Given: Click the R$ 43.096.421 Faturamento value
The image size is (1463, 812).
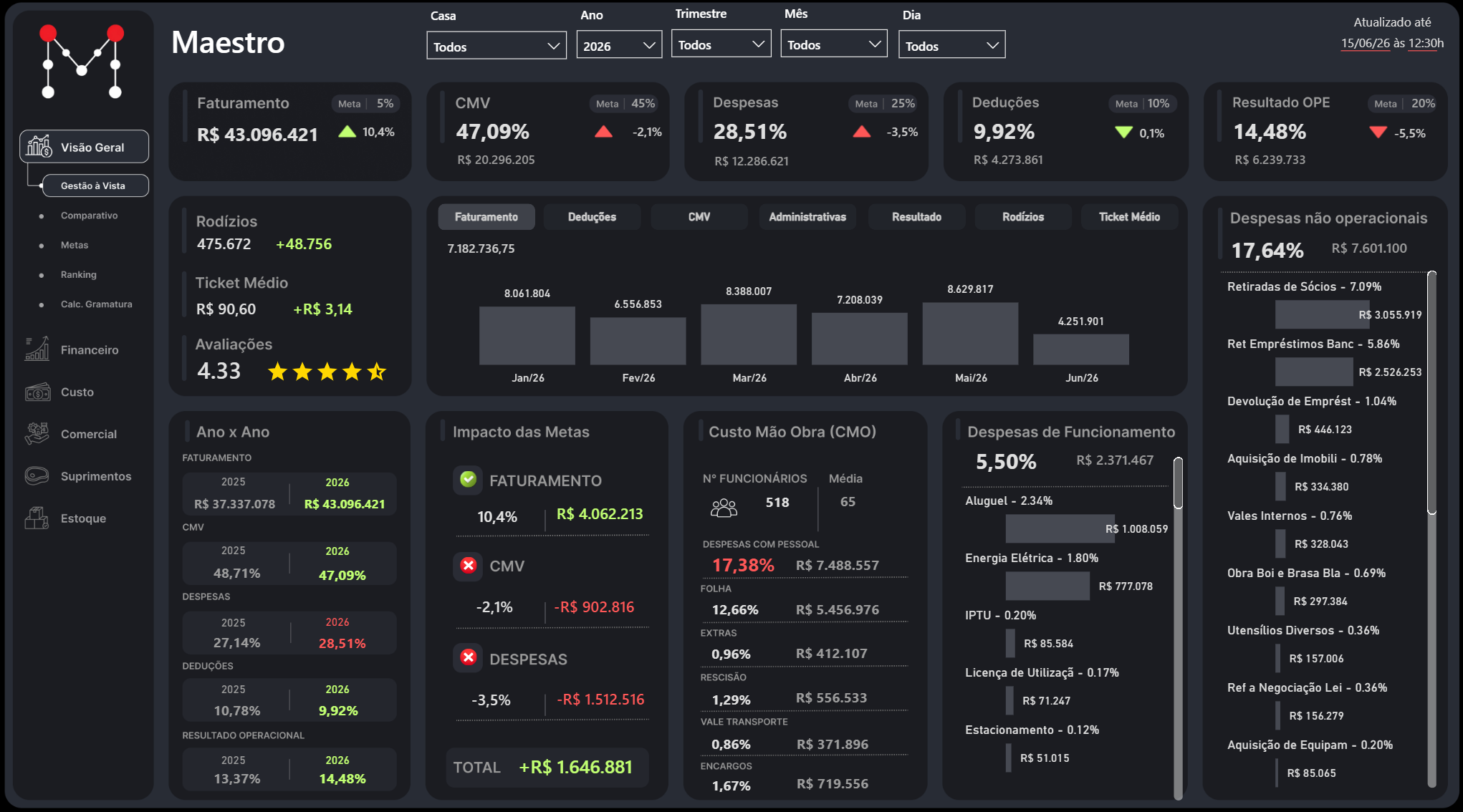Looking at the screenshot, I should point(257,135).
